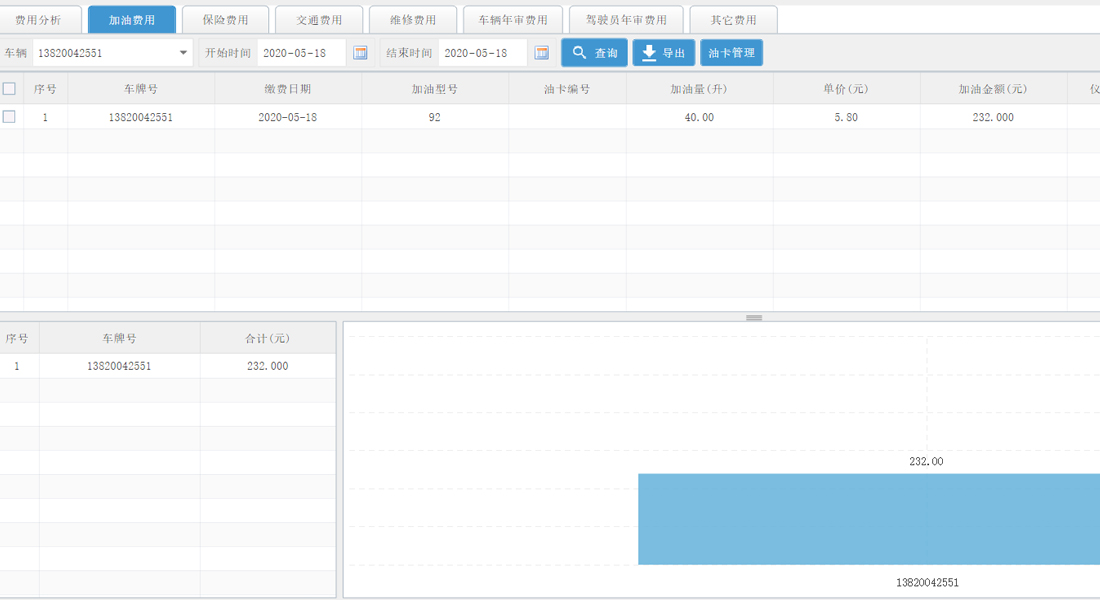Click the 油卡编号 column header

tap(567, 89)
